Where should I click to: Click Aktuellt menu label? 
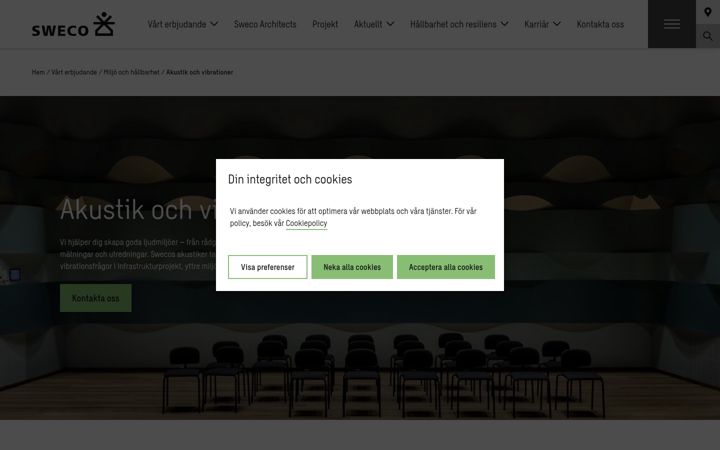pos(368,24)
